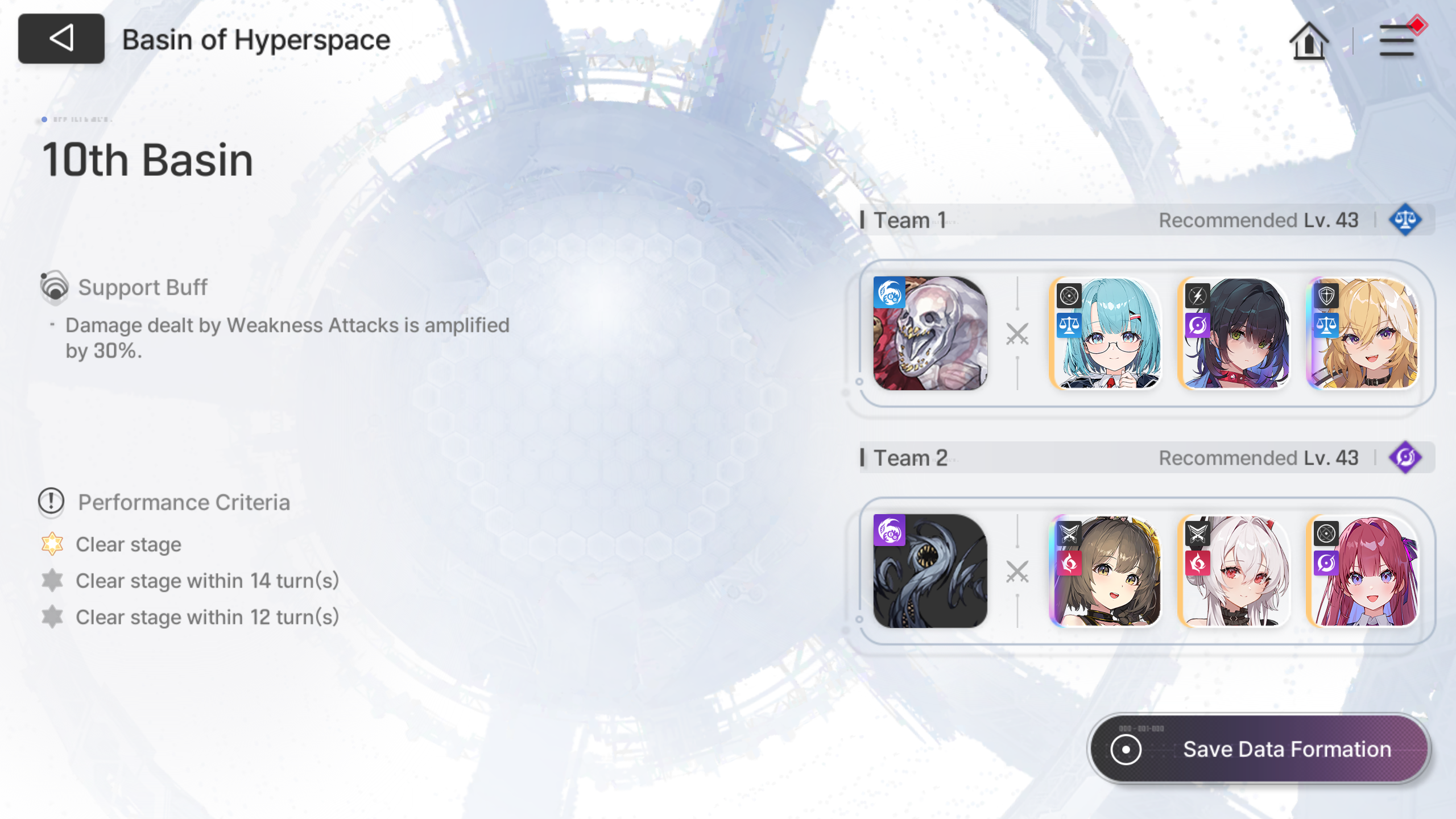Tap the Support Buff icon
The width and height of the screenshot is (1456, 819).
coord(55,286)
